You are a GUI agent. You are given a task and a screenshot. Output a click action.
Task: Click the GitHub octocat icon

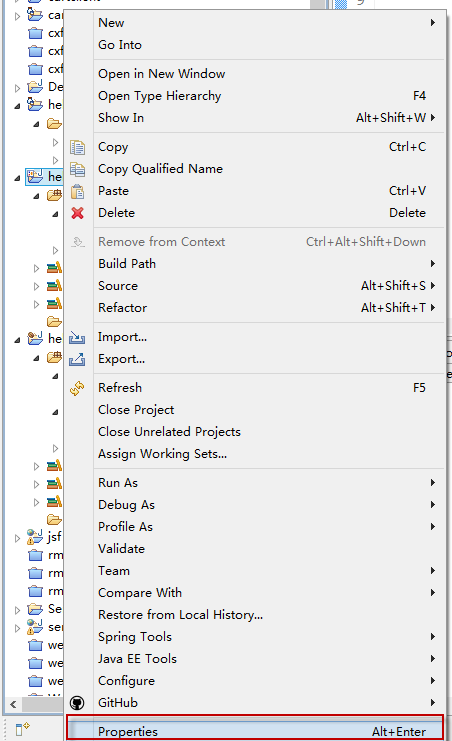click(77, 703)
